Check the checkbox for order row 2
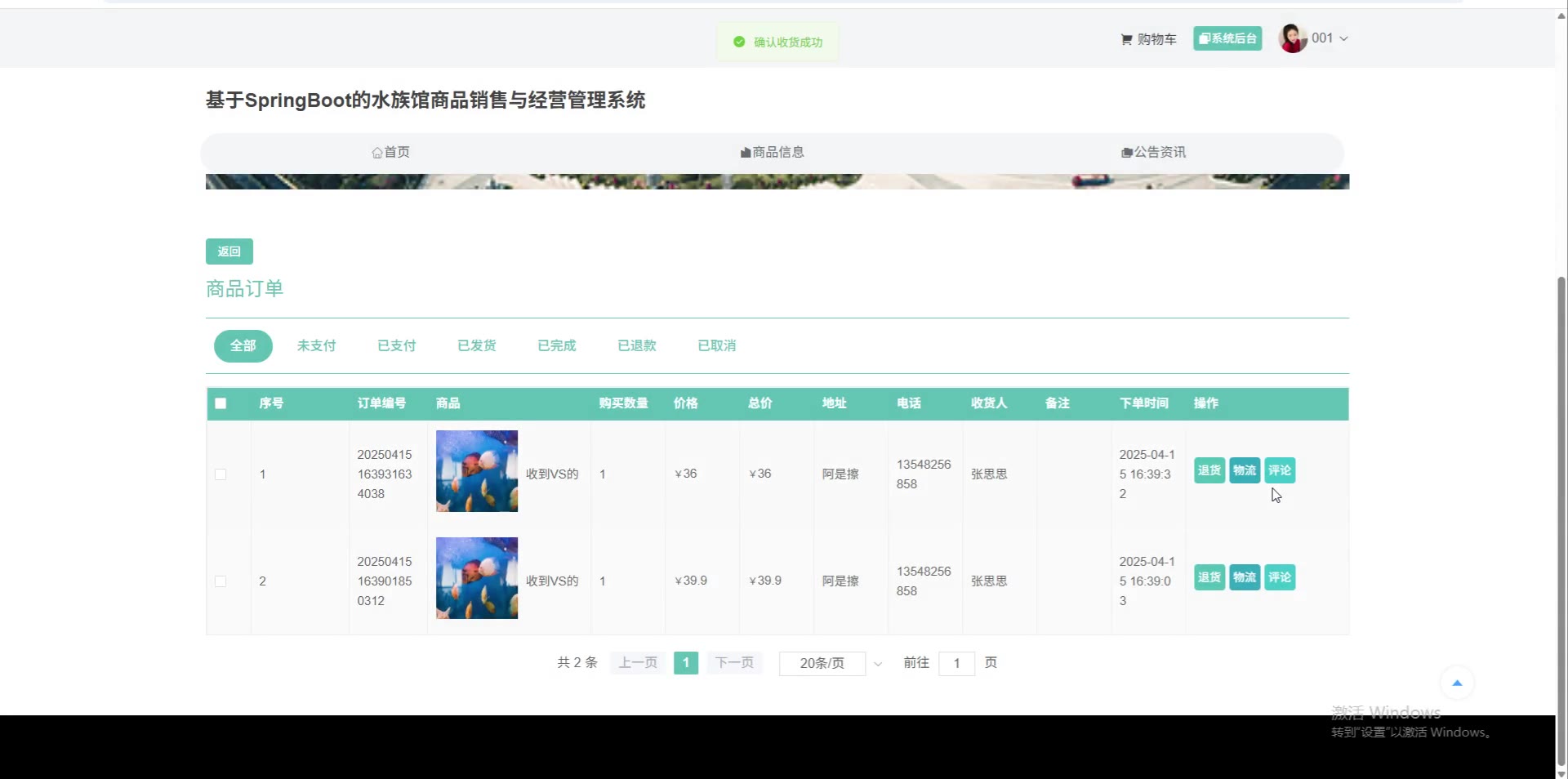This screenshot has width=1568, height=779. [220, 581]
